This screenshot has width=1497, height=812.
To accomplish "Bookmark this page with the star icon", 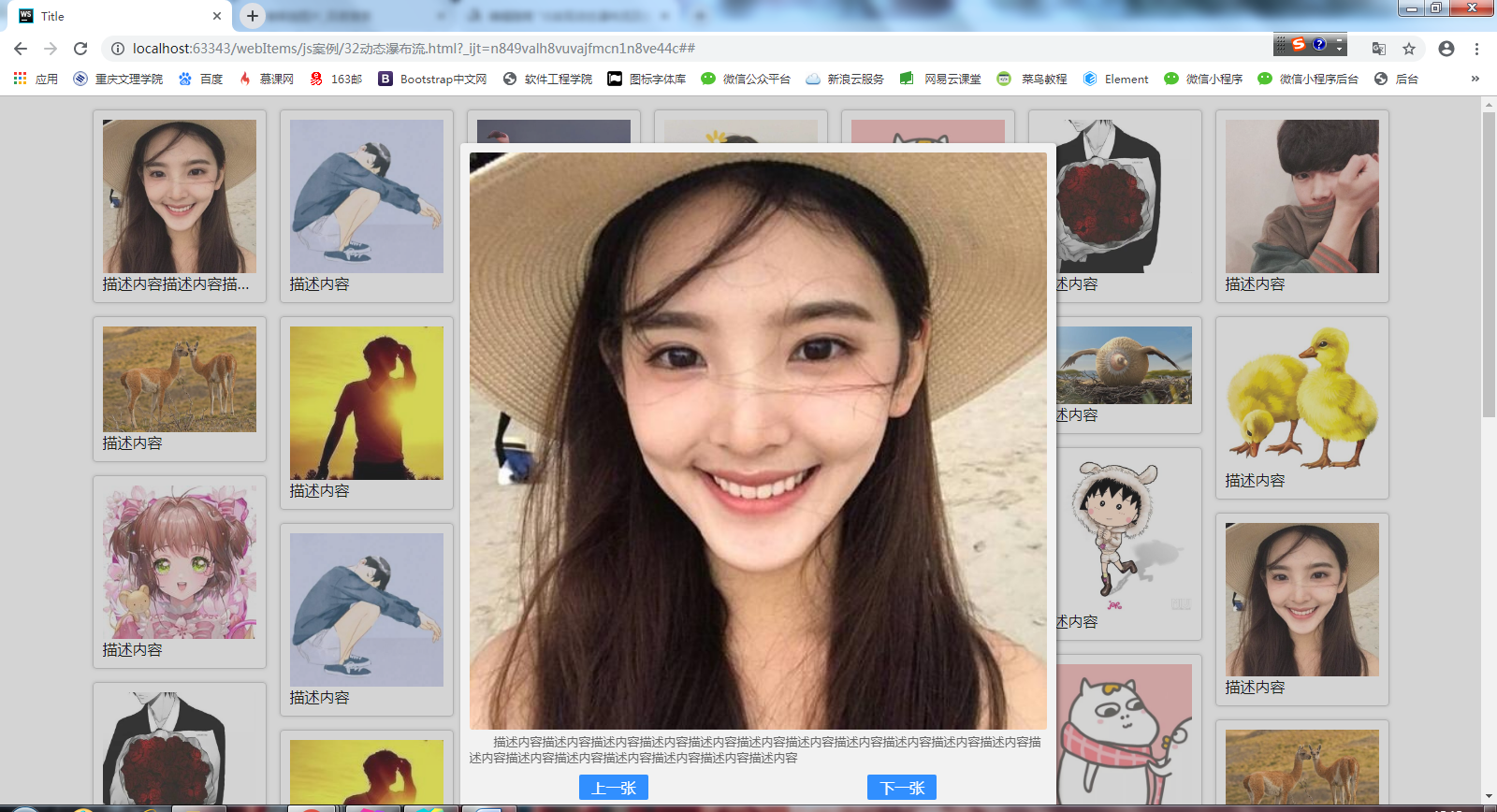I will point(1409,49).
